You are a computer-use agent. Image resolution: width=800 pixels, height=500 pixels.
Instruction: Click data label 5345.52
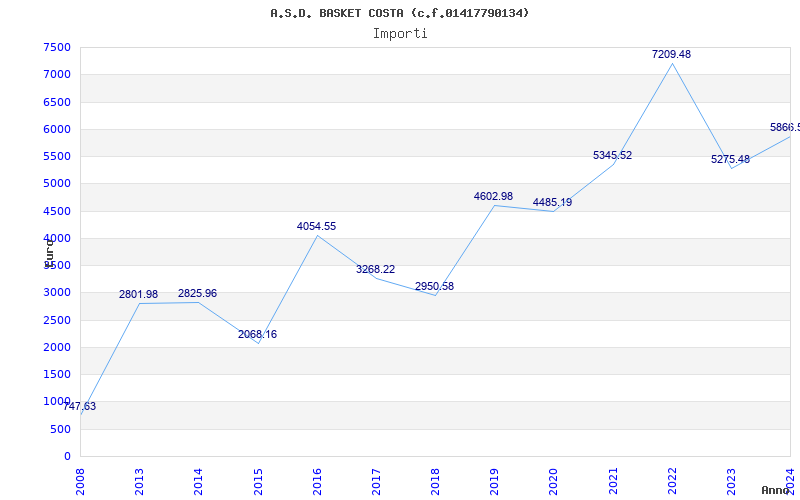tap(612, 155)
